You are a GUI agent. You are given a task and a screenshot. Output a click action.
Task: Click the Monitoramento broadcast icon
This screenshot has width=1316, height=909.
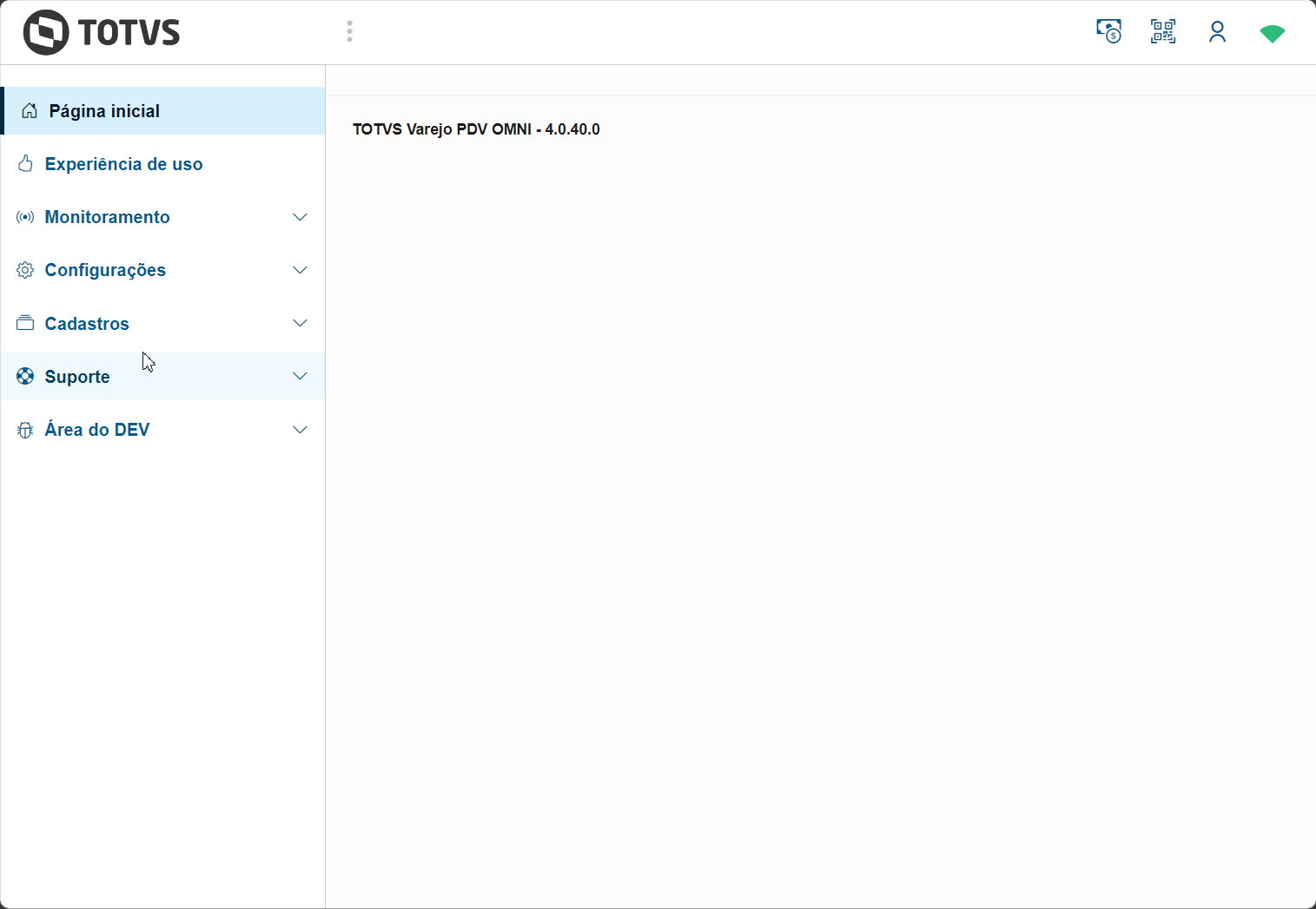tap(25, 217)
